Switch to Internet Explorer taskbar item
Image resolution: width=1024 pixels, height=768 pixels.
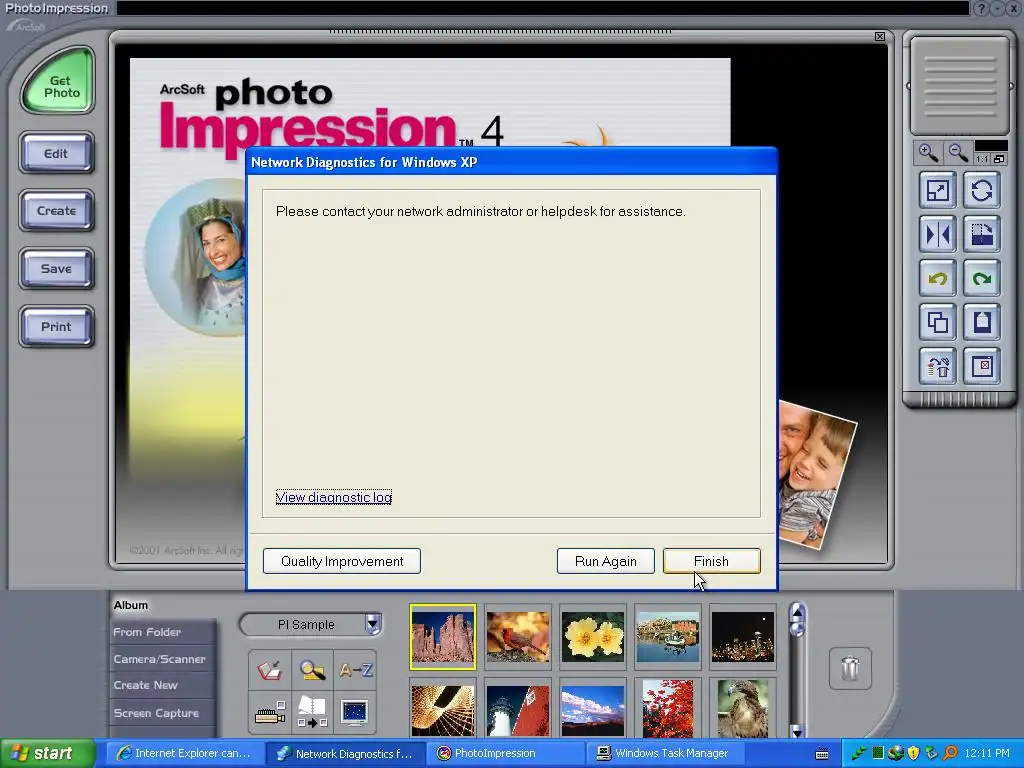(184, 754)
